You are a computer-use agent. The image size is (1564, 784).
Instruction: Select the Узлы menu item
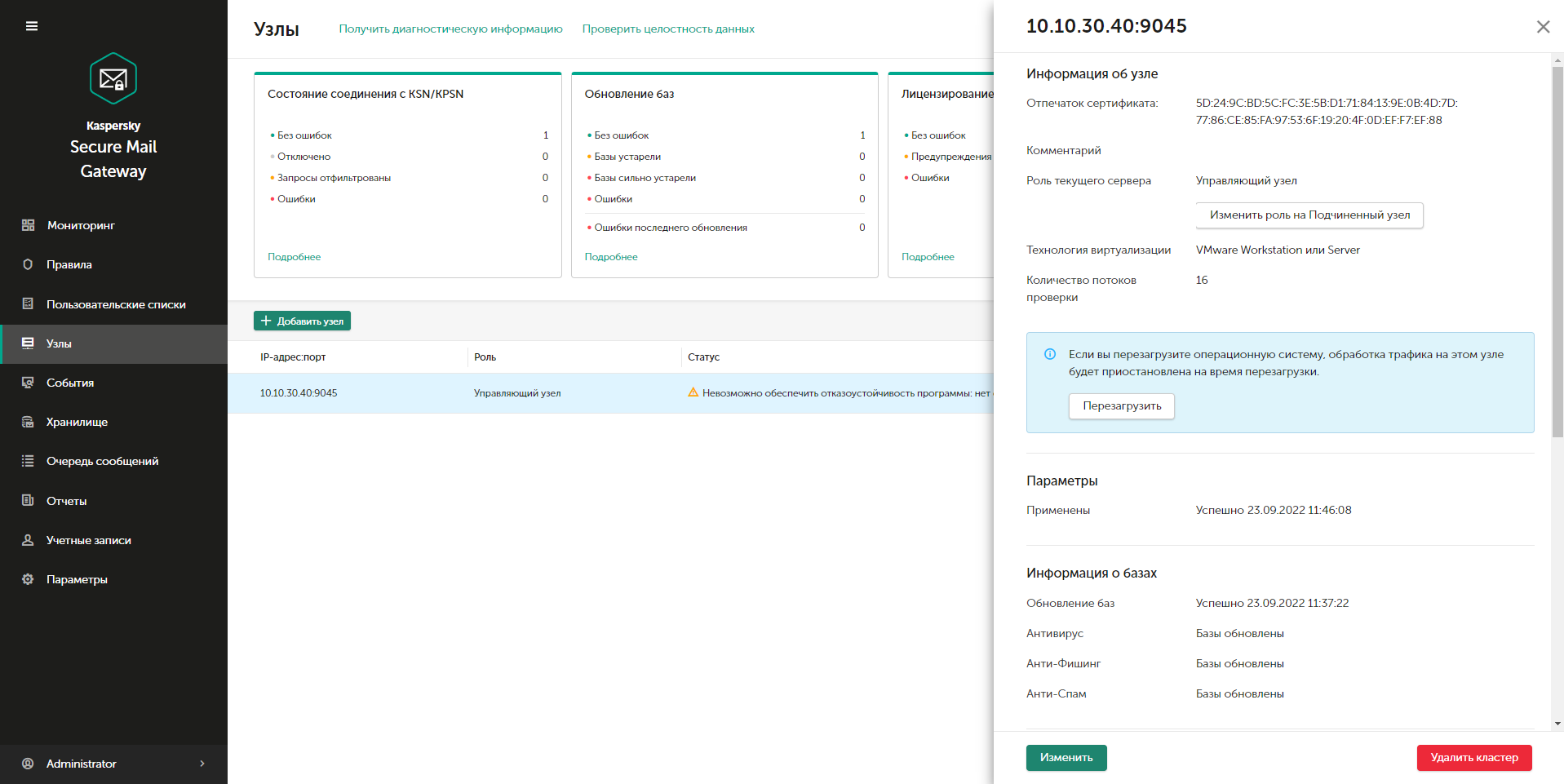[113, 343]
